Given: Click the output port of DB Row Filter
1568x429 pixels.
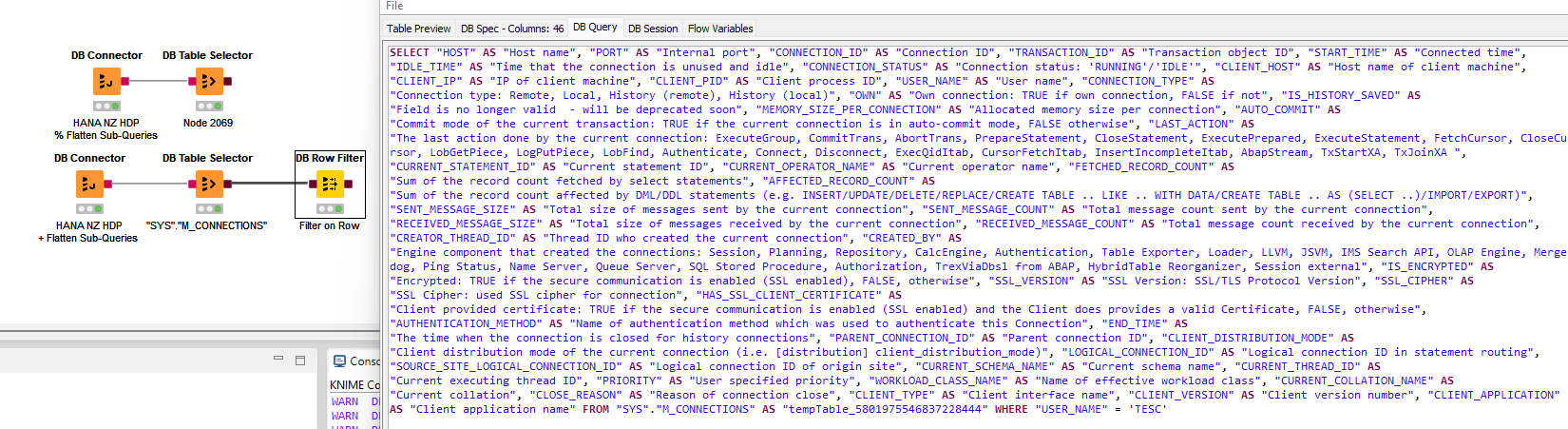Looking at the screenshot, I should (348, 184).
